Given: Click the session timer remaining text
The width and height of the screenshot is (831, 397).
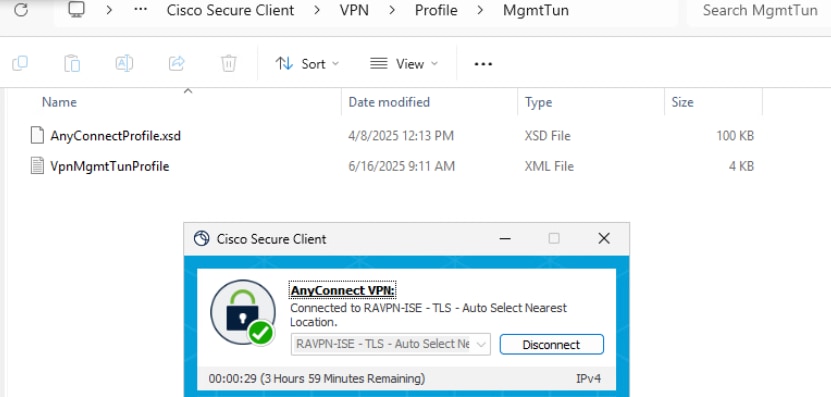Looking at the screenshot, I should 317,379.
